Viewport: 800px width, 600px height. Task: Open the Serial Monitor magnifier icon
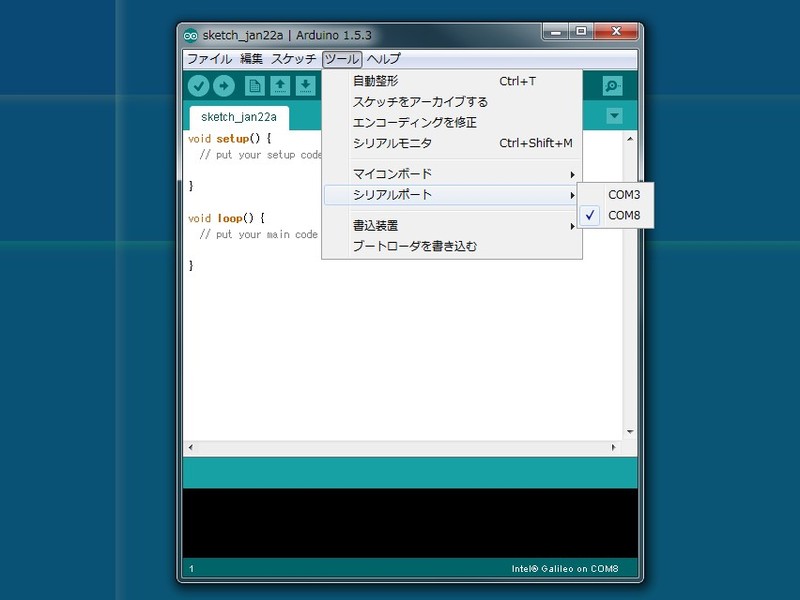[x=612, y=86]
